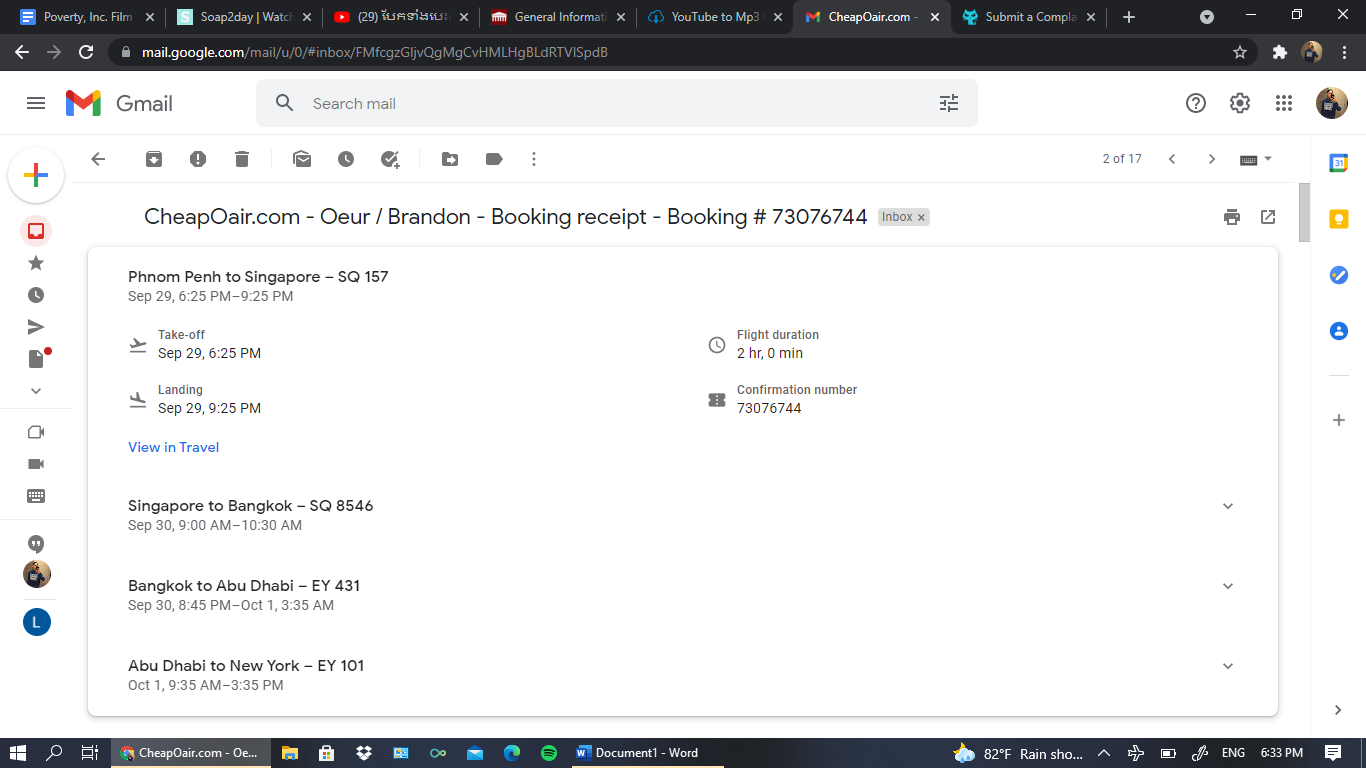The width and height of the screenshot is (1366, 768).
Task: Mark the email as unread
Action: (302, 159)
